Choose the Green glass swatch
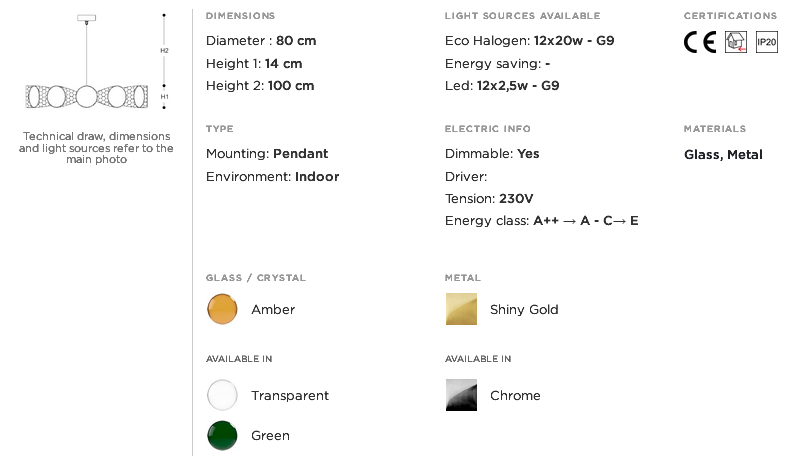This screenshot has width=794, height=456. pyautogui.click(x=222, y=435)
